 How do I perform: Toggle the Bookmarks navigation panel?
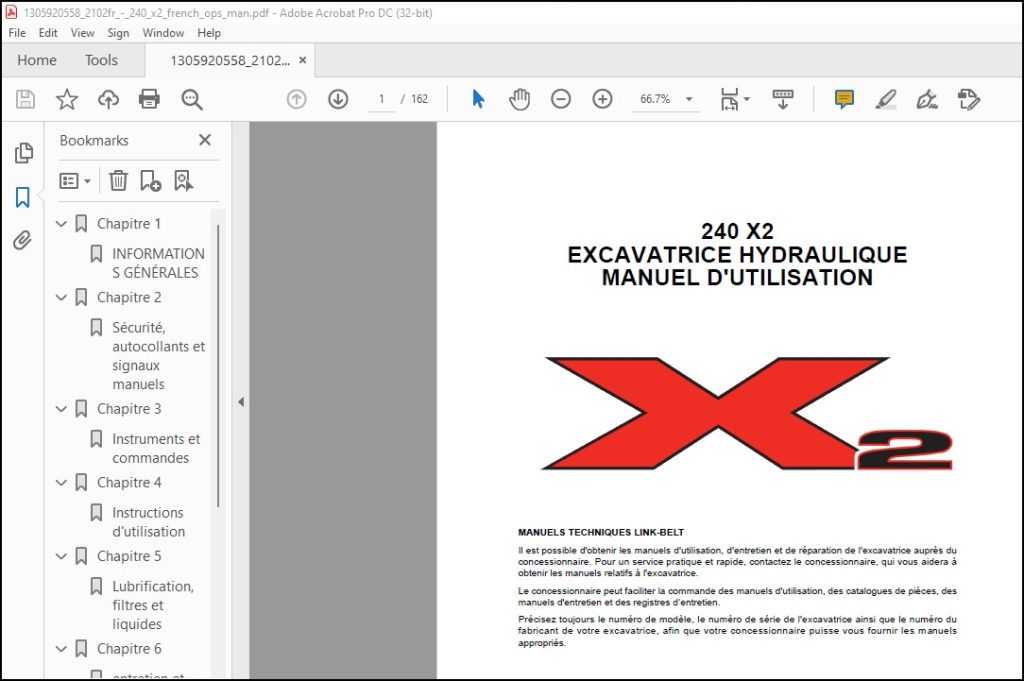23,197
